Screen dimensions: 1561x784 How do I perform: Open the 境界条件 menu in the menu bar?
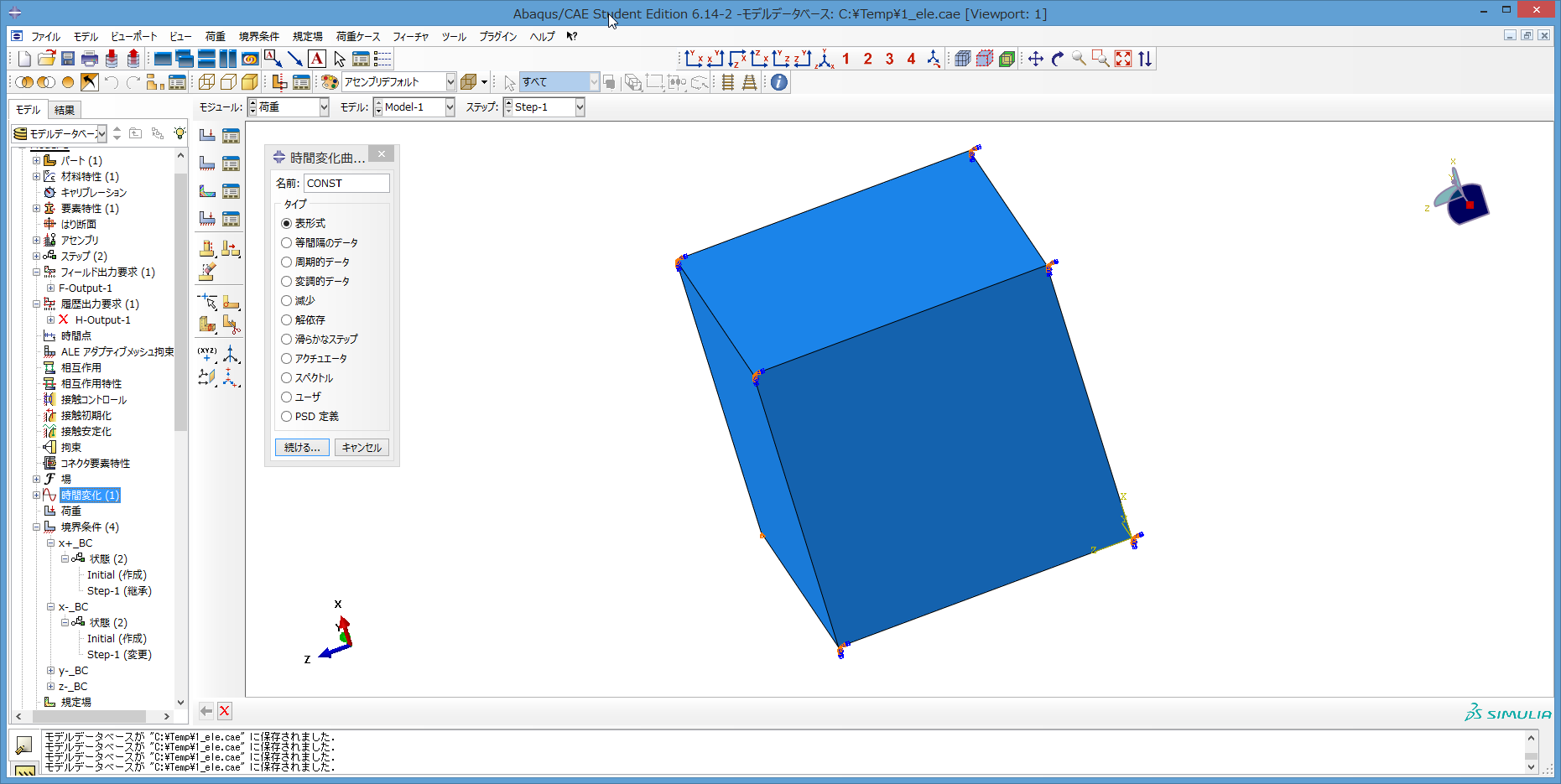click(258, 36)
